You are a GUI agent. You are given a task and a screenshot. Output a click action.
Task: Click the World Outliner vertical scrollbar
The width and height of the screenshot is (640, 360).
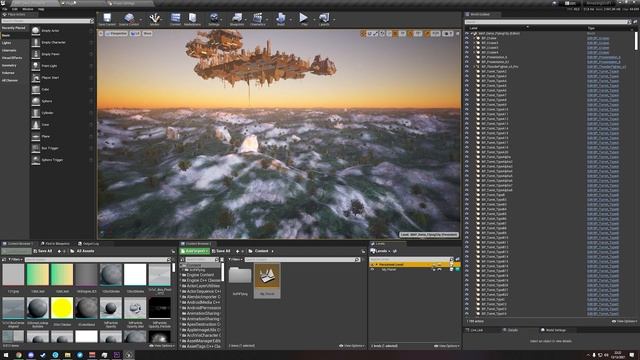[636, 41]
